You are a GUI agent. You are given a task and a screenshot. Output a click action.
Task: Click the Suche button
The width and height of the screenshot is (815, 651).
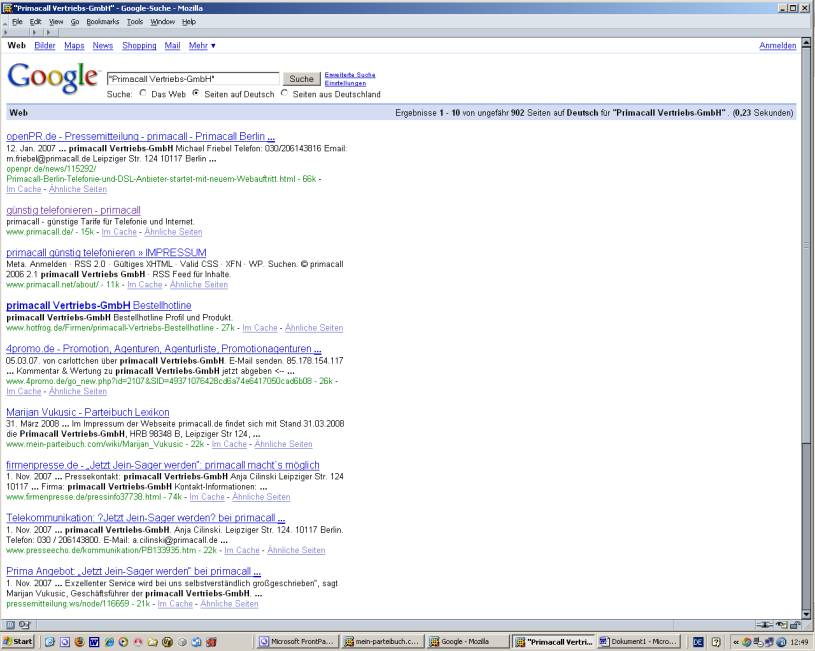pos(301,79)
